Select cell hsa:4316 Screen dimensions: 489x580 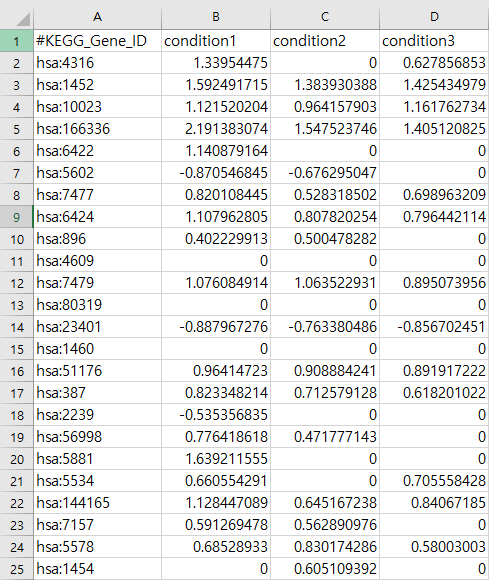pos(97,63)
